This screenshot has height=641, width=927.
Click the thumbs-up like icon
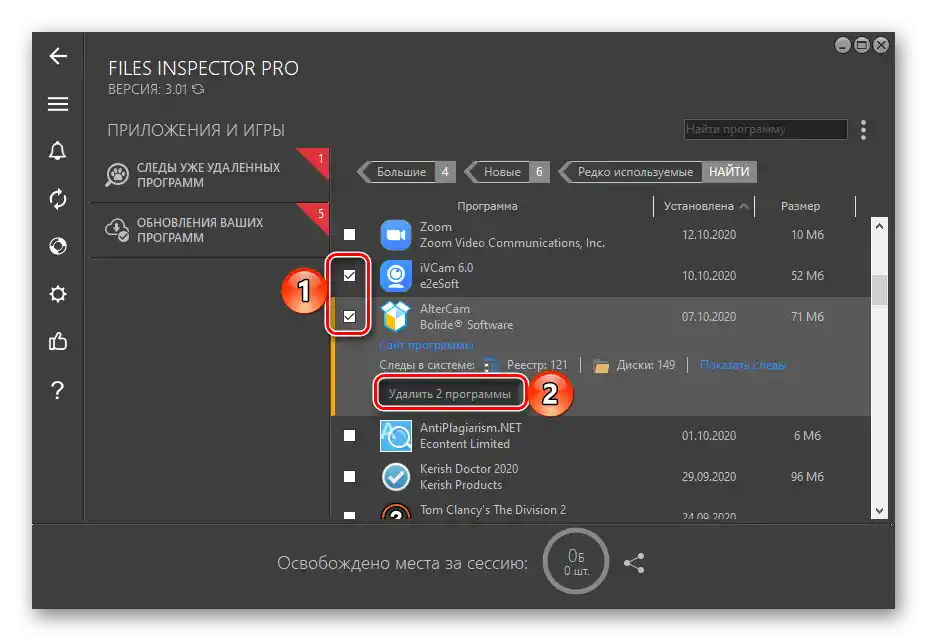(58, 341)
